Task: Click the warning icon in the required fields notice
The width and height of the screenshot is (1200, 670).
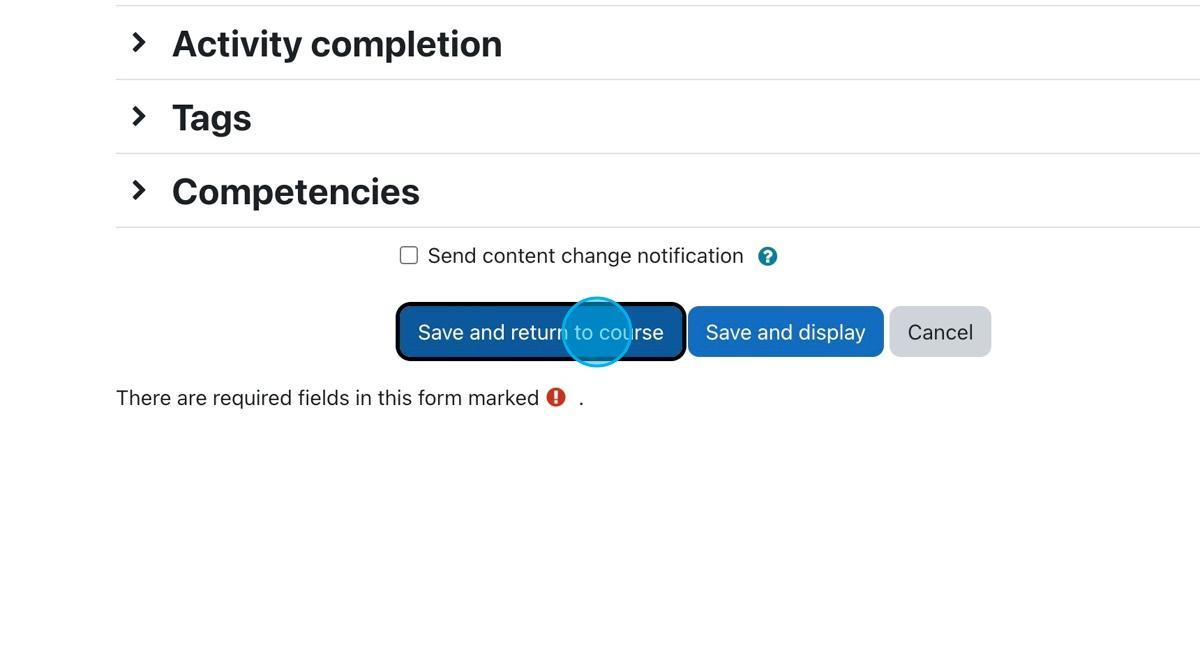Action: pyautogui.click(x=556, y=397)
